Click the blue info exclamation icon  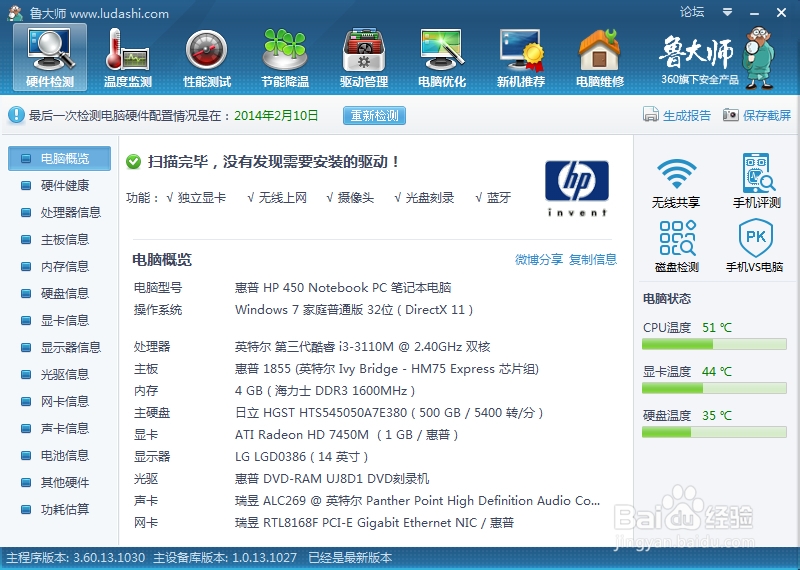16,115
